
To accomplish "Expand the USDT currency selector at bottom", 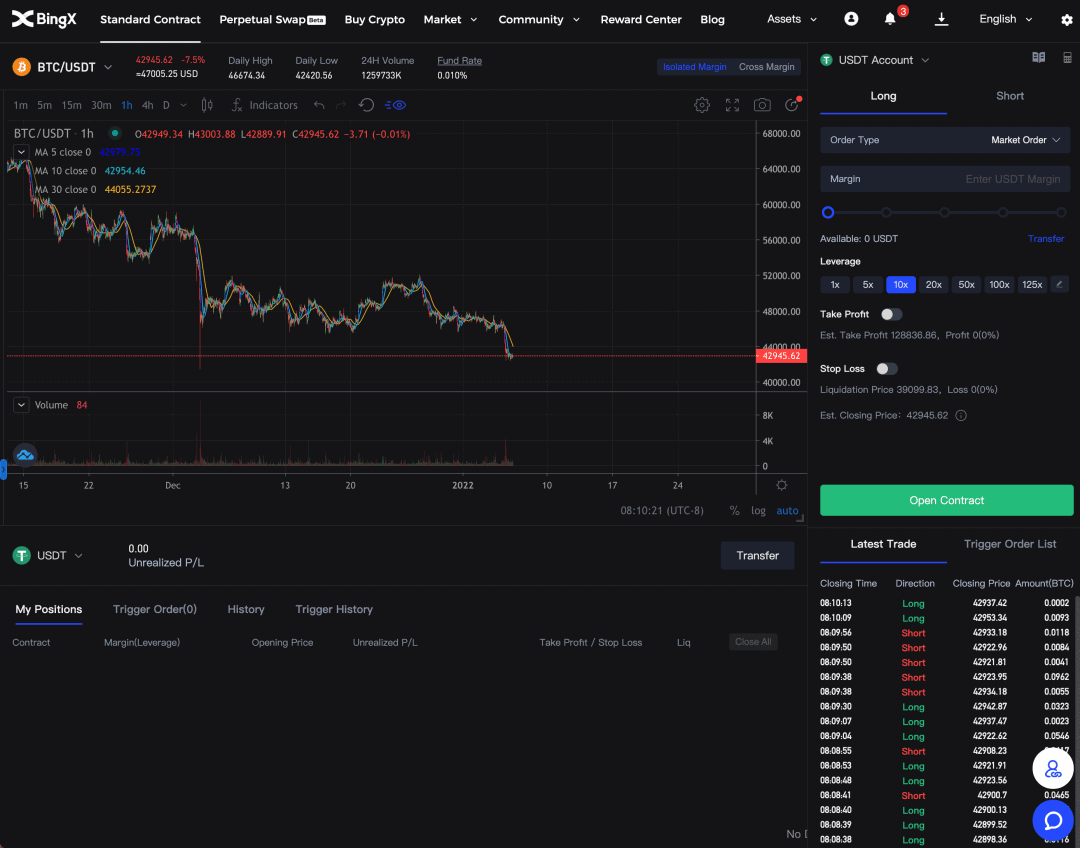I will pyautogui.click(x=79, y=556).
